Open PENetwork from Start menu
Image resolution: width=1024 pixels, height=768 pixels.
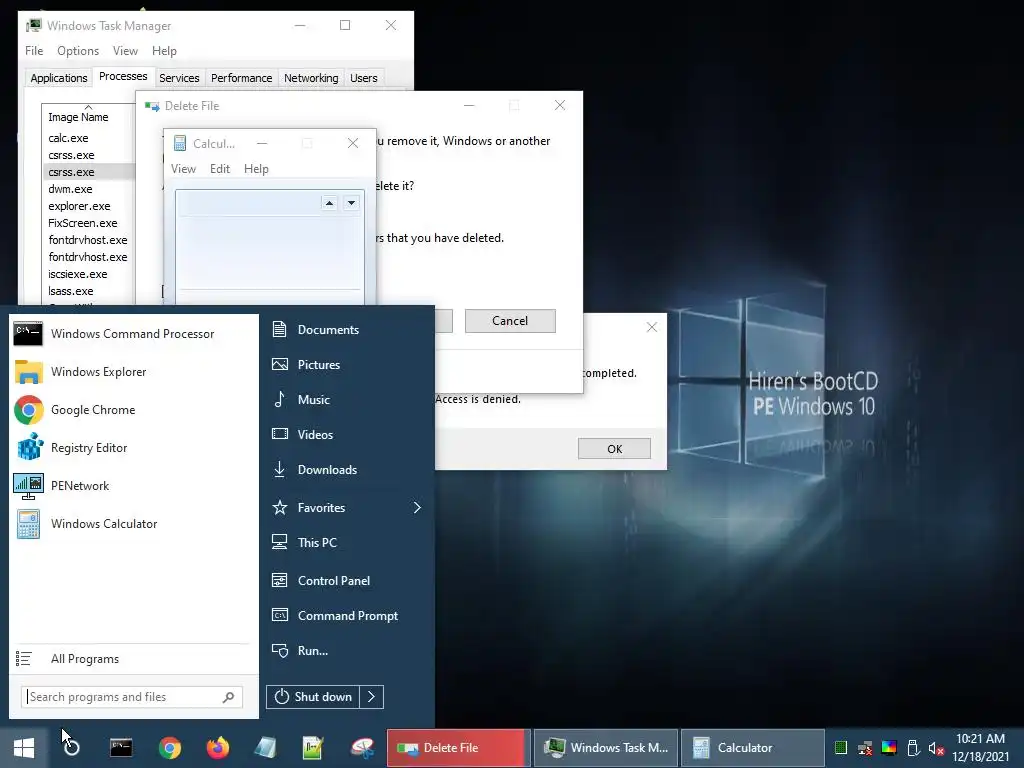pyautogui.click(x=133, y=486)
